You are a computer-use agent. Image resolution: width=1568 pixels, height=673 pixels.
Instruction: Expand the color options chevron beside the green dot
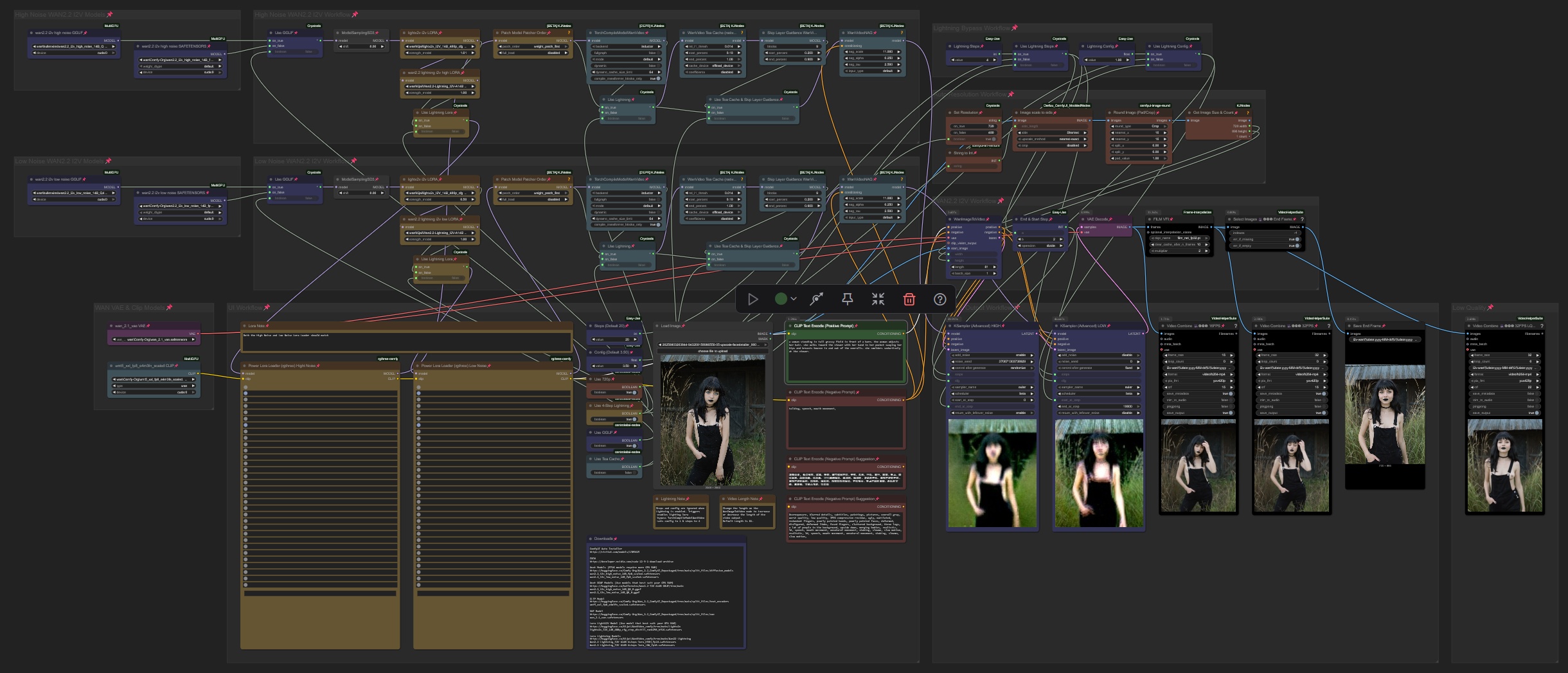[794, 299]
